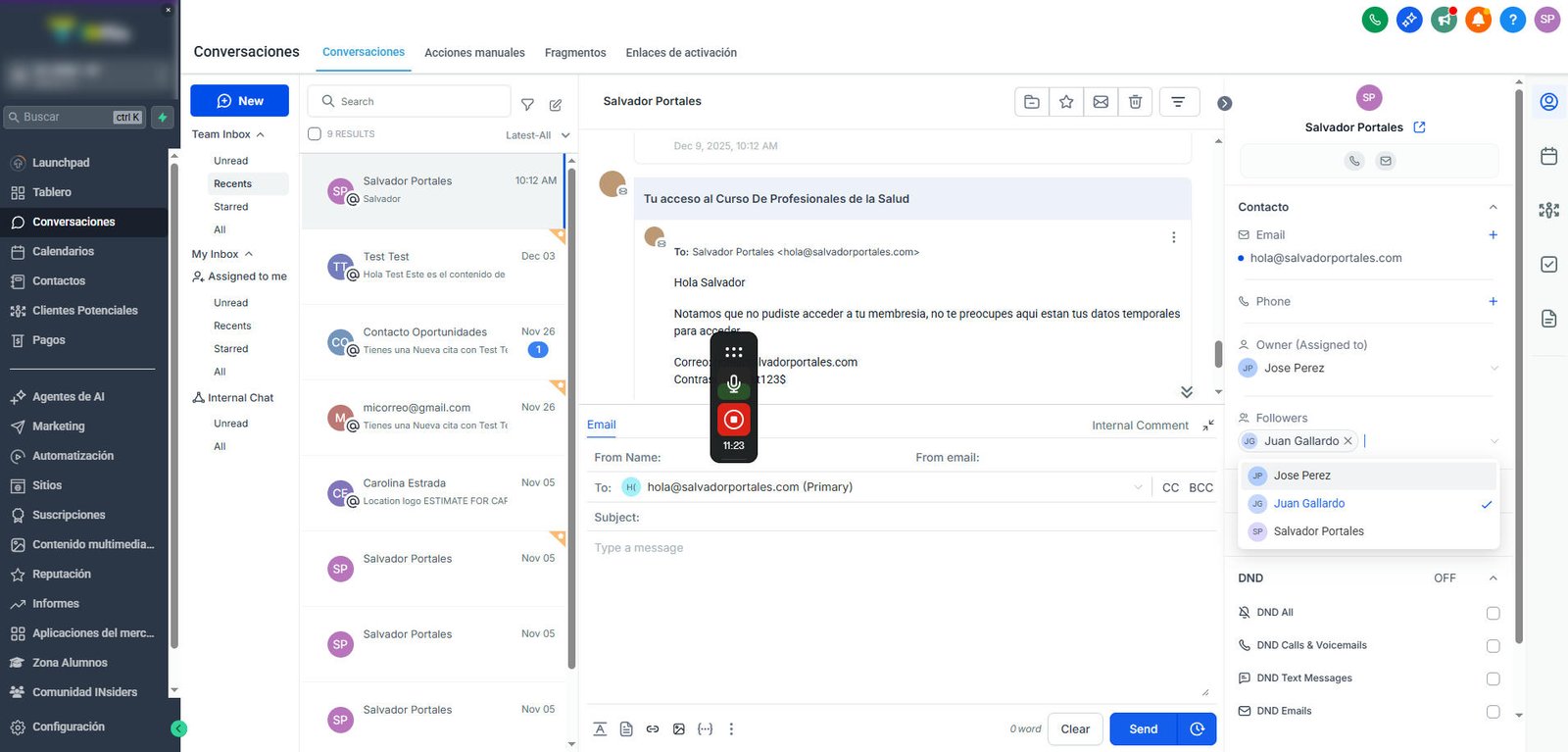The image size is (1568, 752).
Task: Delete conversation with trash icon
Action: tap(1135, 101)
